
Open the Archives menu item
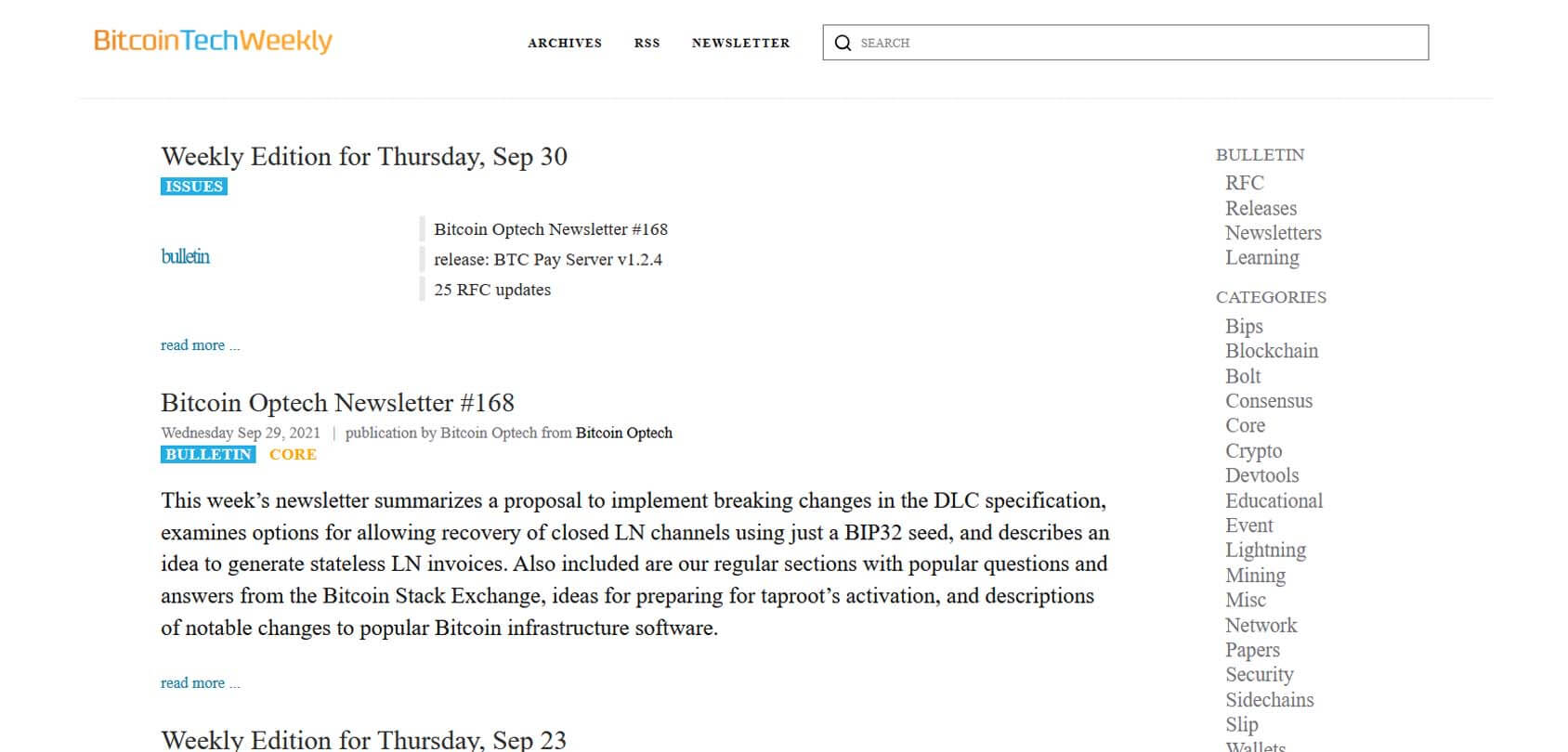click(x=565, y=43)
